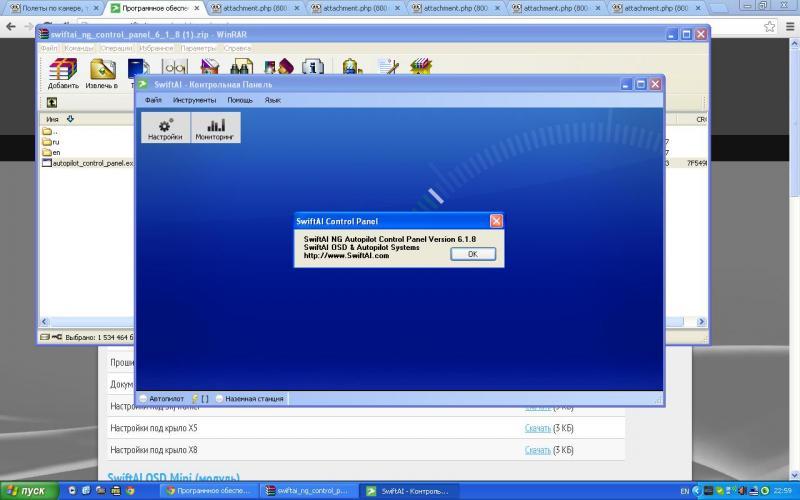Open the Инструменты menu
The image size is (800, 500).
tap(194, 100)
